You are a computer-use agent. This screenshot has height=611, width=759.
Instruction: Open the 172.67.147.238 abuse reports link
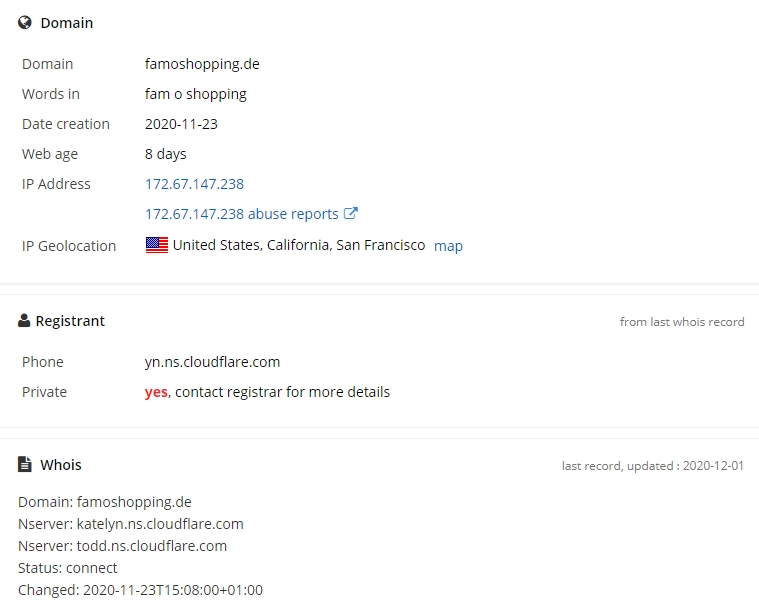coord(242,214)
